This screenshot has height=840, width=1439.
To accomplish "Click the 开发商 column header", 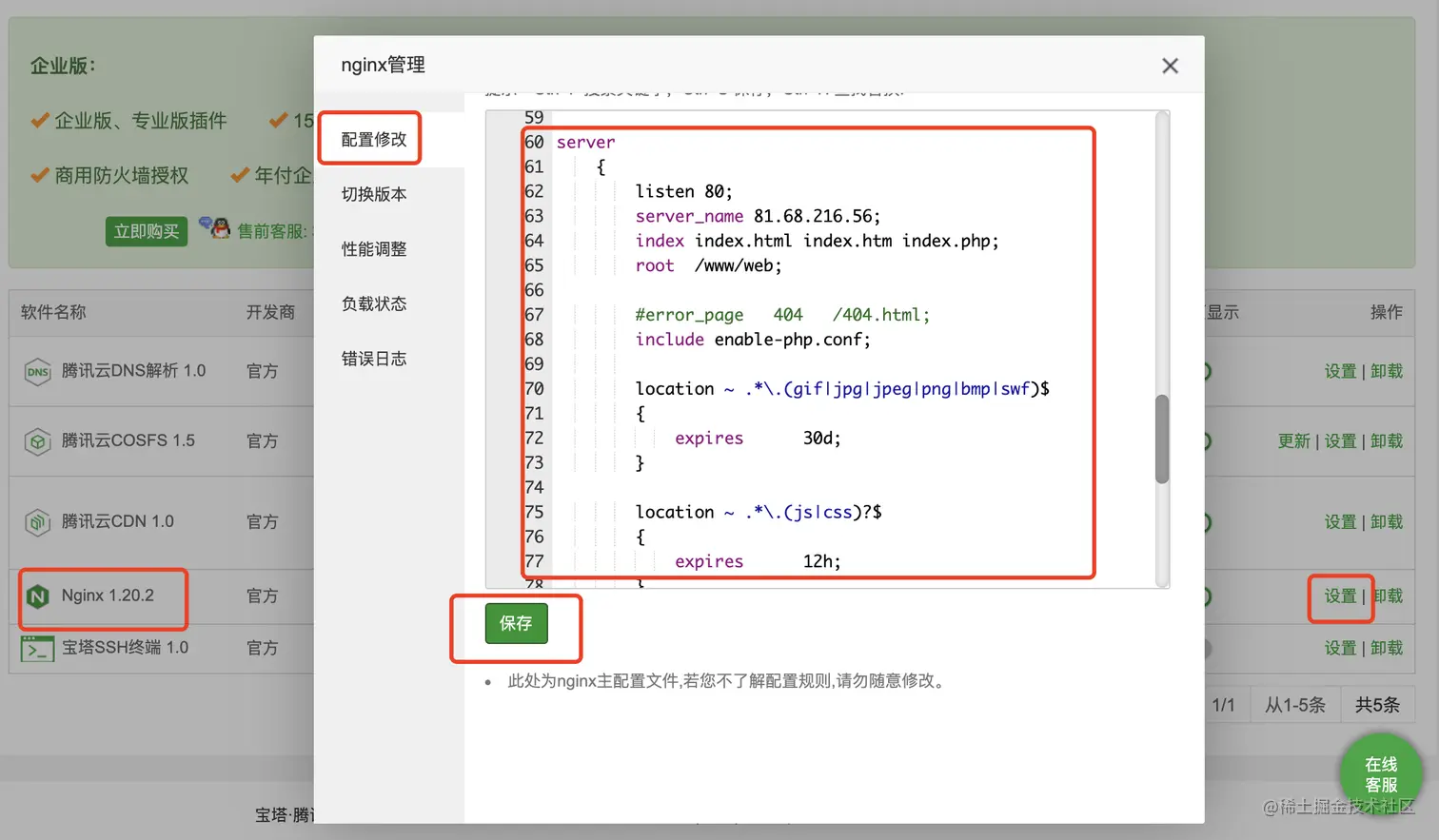I will [270, 312].
